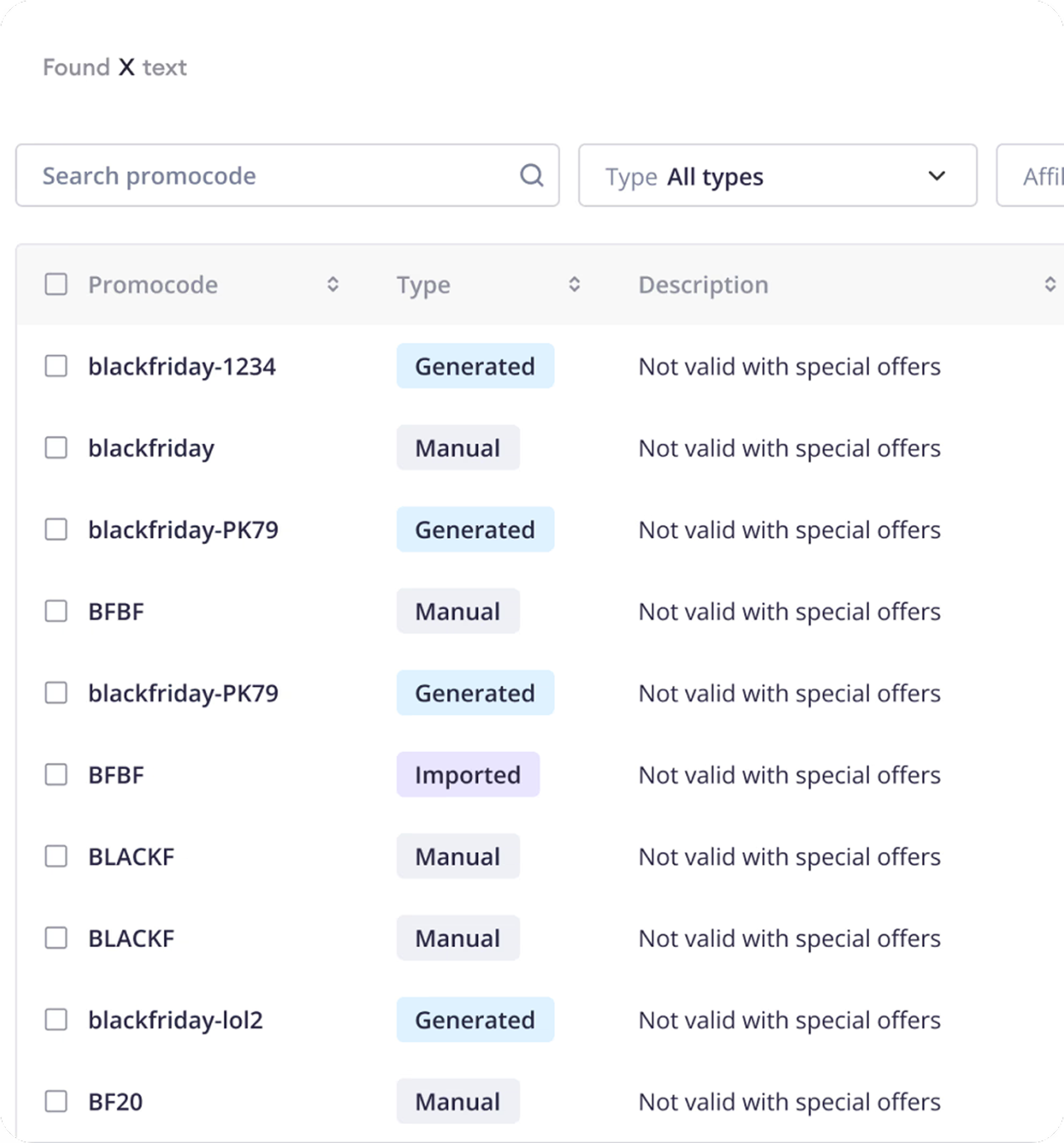Screen dimensions: 1064x1143
Task: Click the description of blackfriday-lol2
Action: click(x=789, y=1021)
